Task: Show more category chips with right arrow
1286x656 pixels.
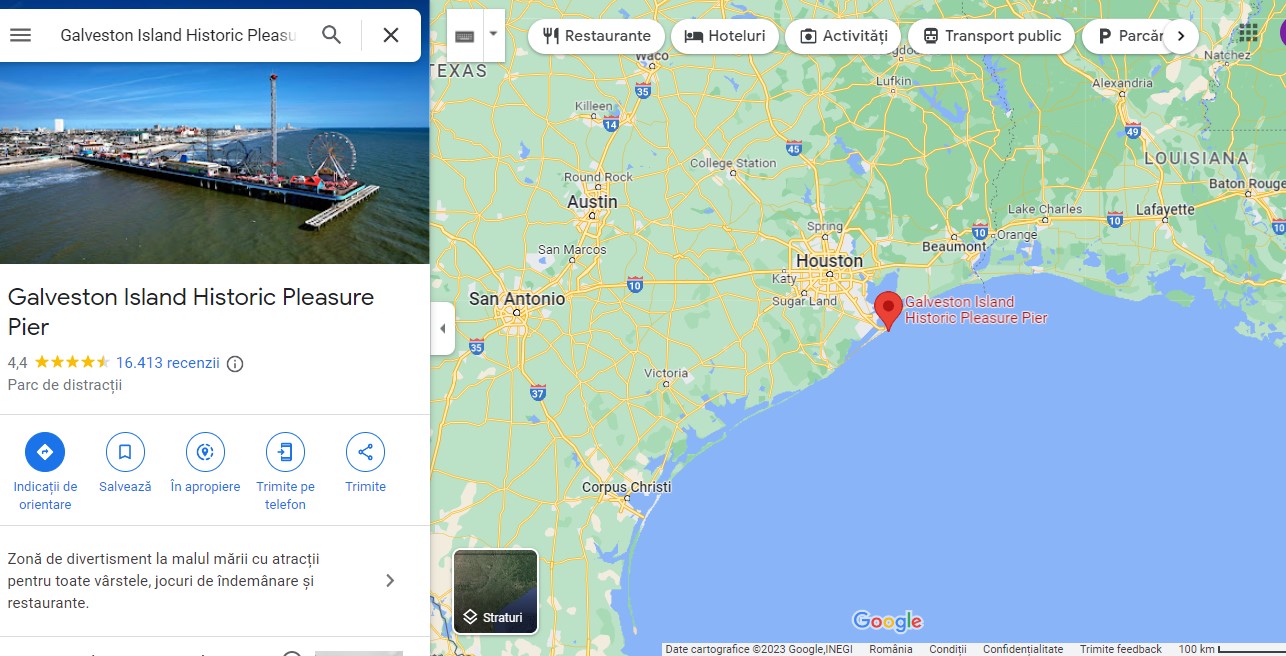Action: coord(1181,36)
